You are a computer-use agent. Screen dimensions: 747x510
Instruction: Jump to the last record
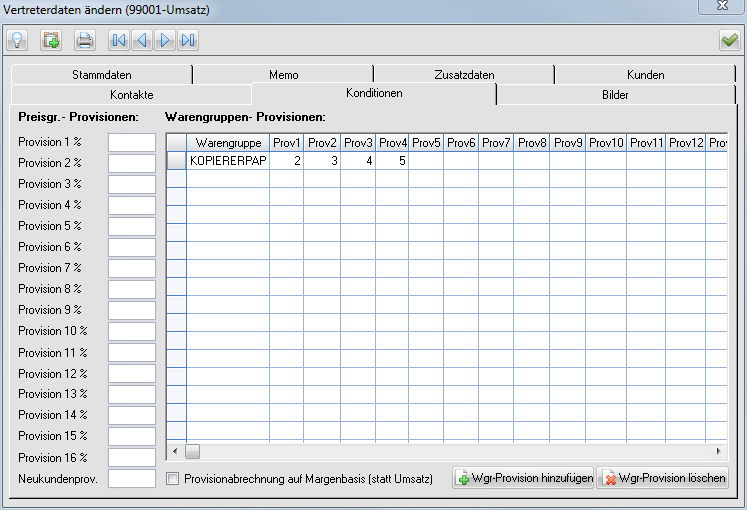(x=188, y=40)
